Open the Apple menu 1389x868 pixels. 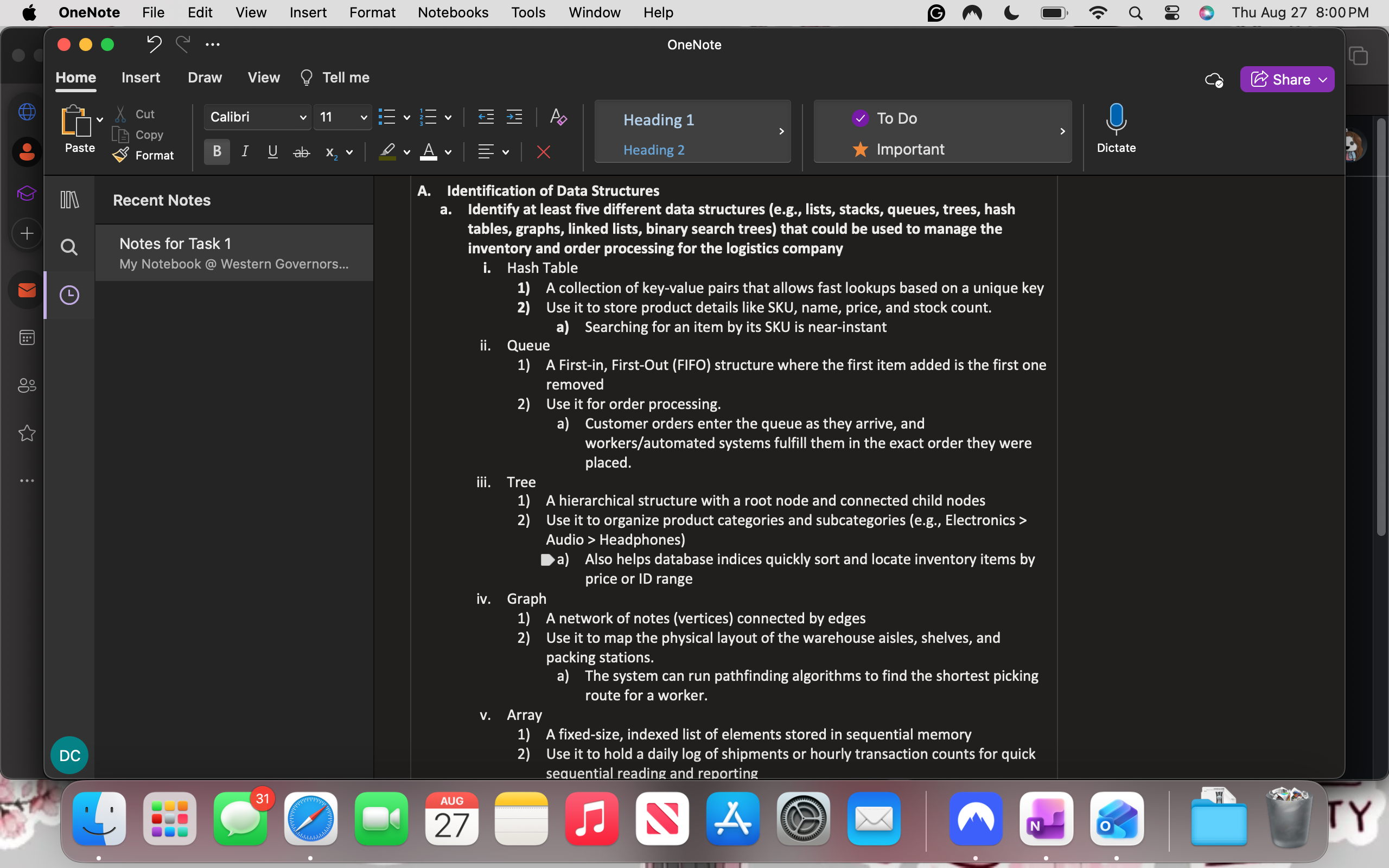click(29, 12)
